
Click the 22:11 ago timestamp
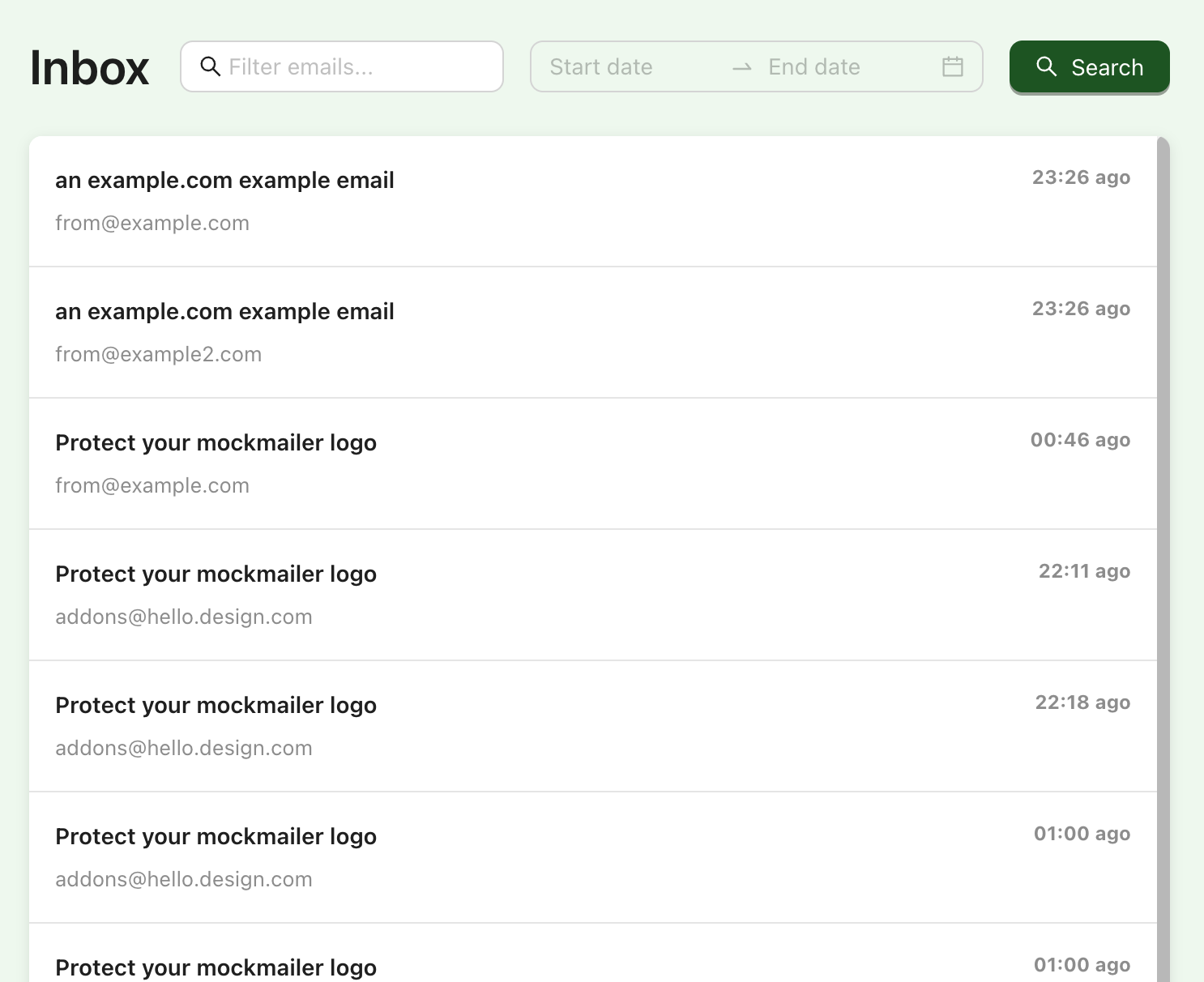(1084, 571)
